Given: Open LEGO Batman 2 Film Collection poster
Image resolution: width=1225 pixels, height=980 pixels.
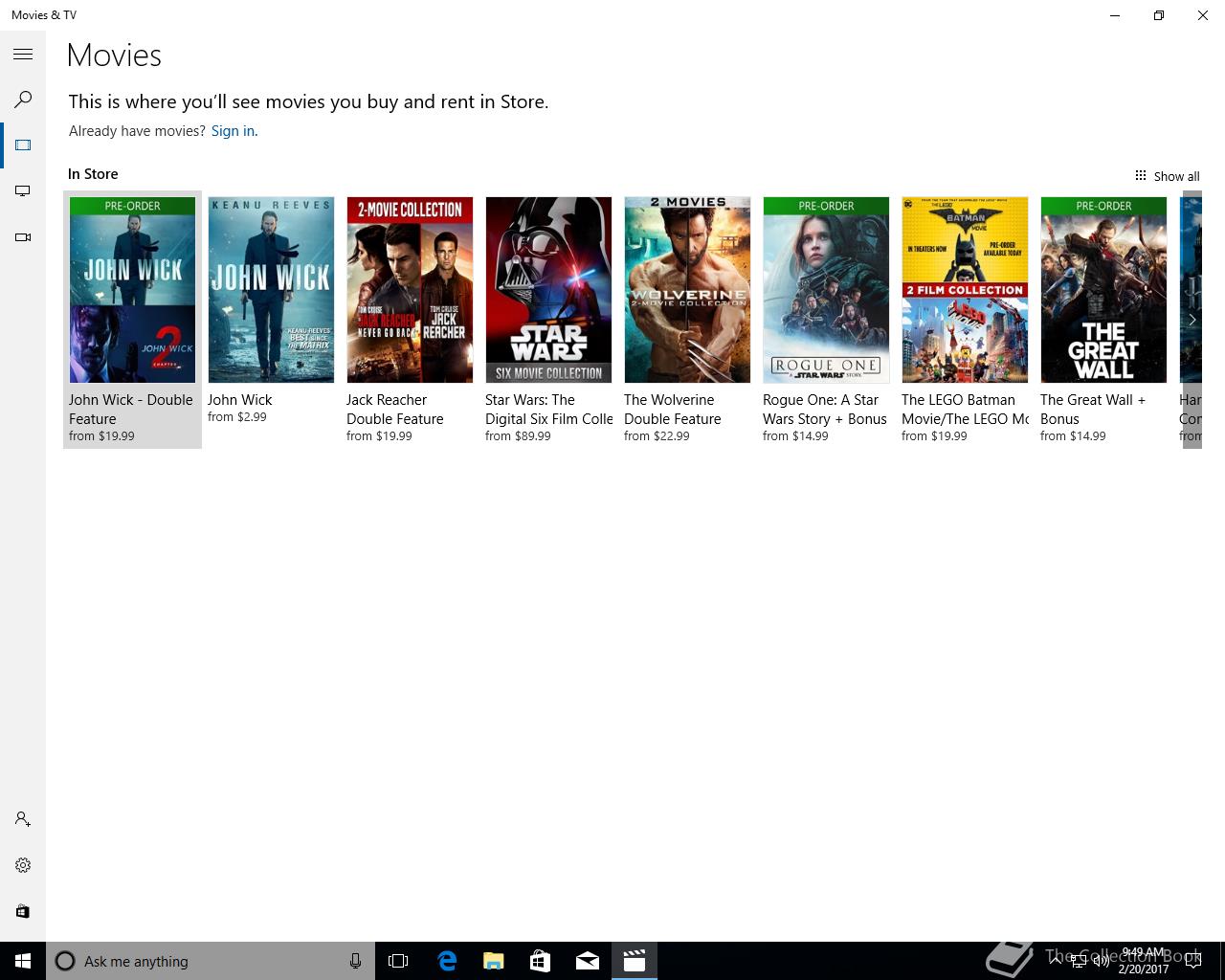Looking at the screenshot, I should [965, 290].
